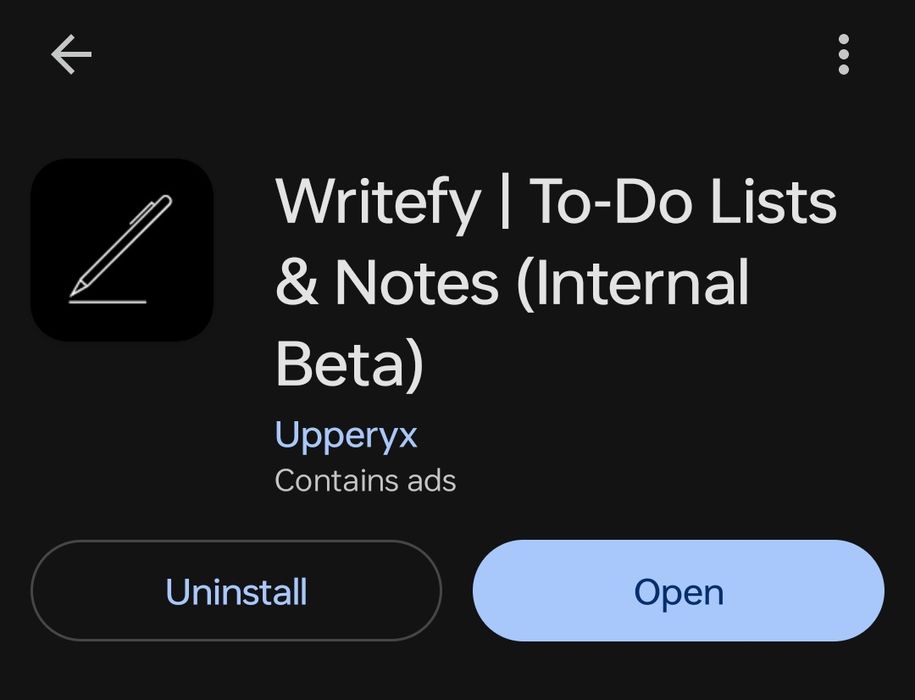Screen dimensions: 915x700
Task: Select the black pen logo thumbnail
Action: point(122,250)
